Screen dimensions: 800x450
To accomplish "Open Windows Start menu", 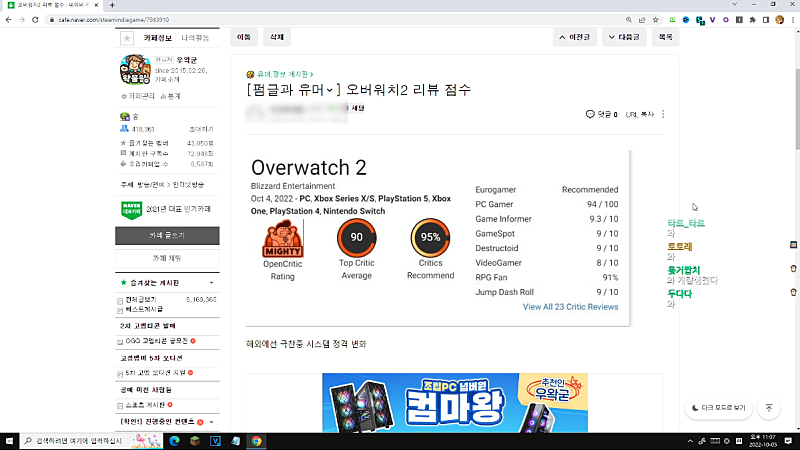I will click(9, 441).
